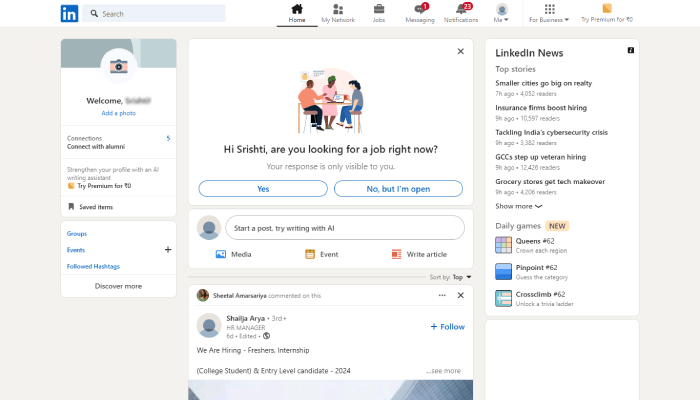The height and width of the screenshot is (400, 700).
Task: Read Smaller cities go big on realty
Action: [x=543, y=83]
